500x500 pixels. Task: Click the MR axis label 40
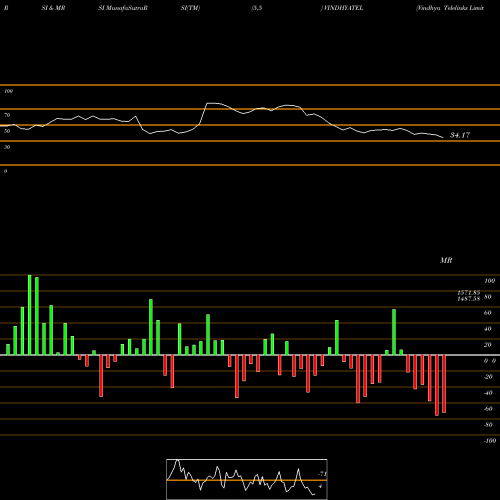click(488, 329)
